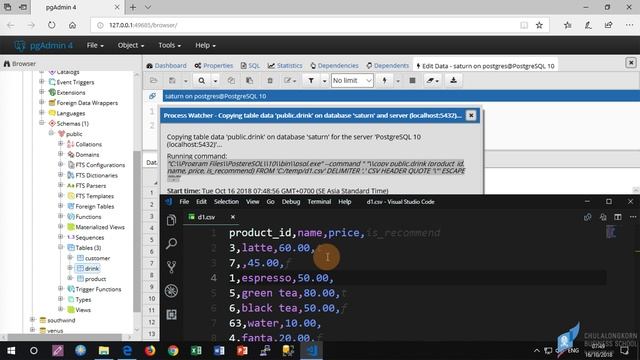Click the Paste rows icon in pgAdmin toolbar

pos(249,80)
